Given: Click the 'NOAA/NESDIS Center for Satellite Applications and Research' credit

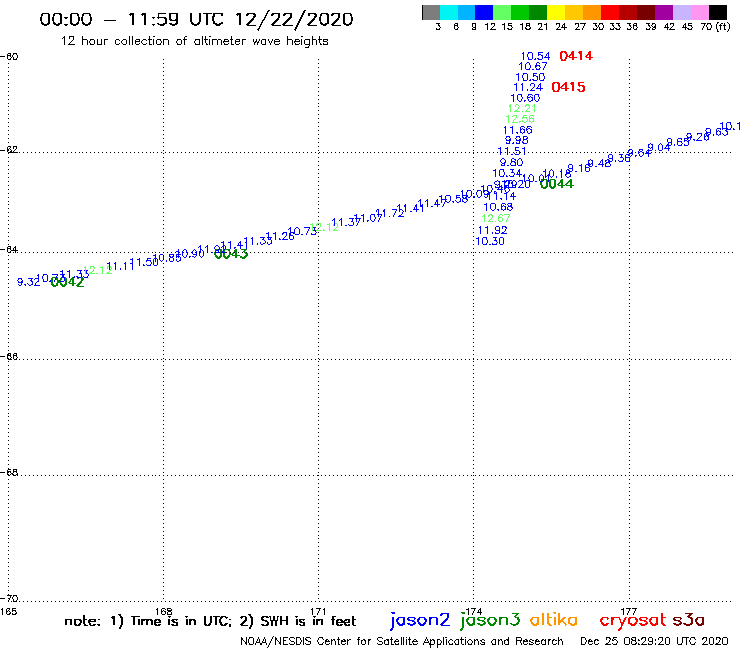Looking at the screenshot, I should [x=402, y=642].
